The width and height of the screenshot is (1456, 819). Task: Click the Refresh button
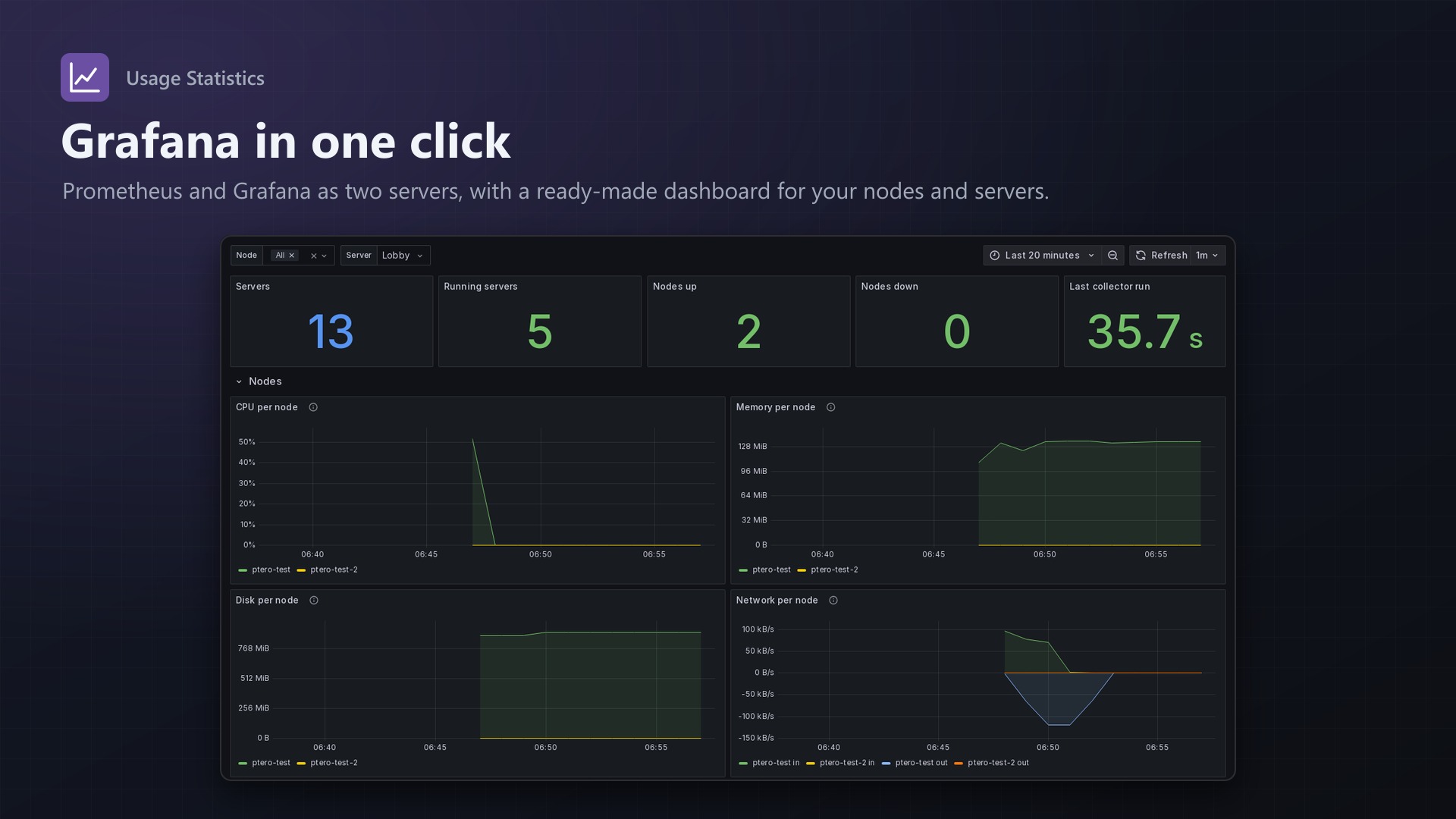(x=1161, y=256)
